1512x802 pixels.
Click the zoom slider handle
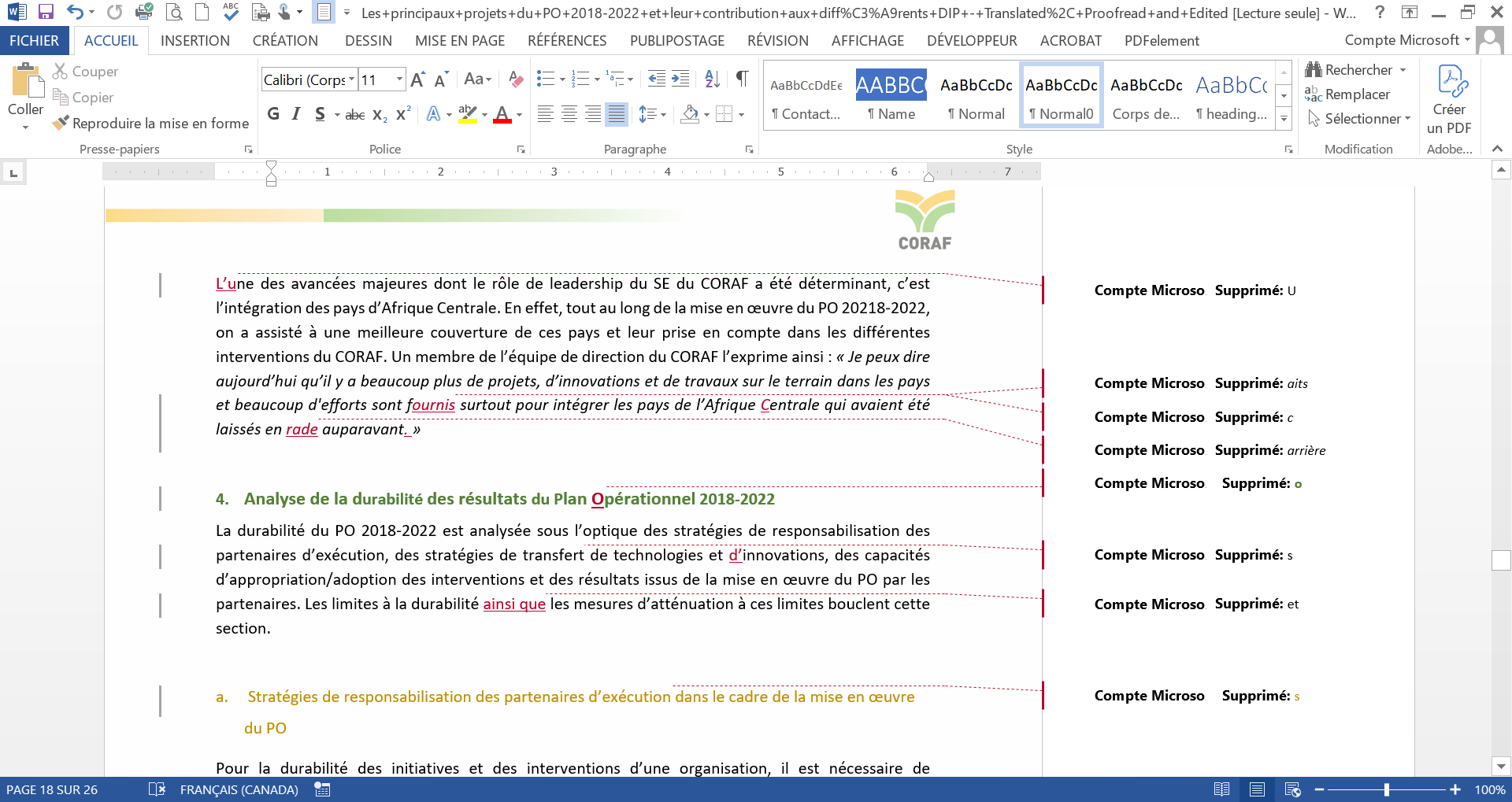[x=1387, y=789]
